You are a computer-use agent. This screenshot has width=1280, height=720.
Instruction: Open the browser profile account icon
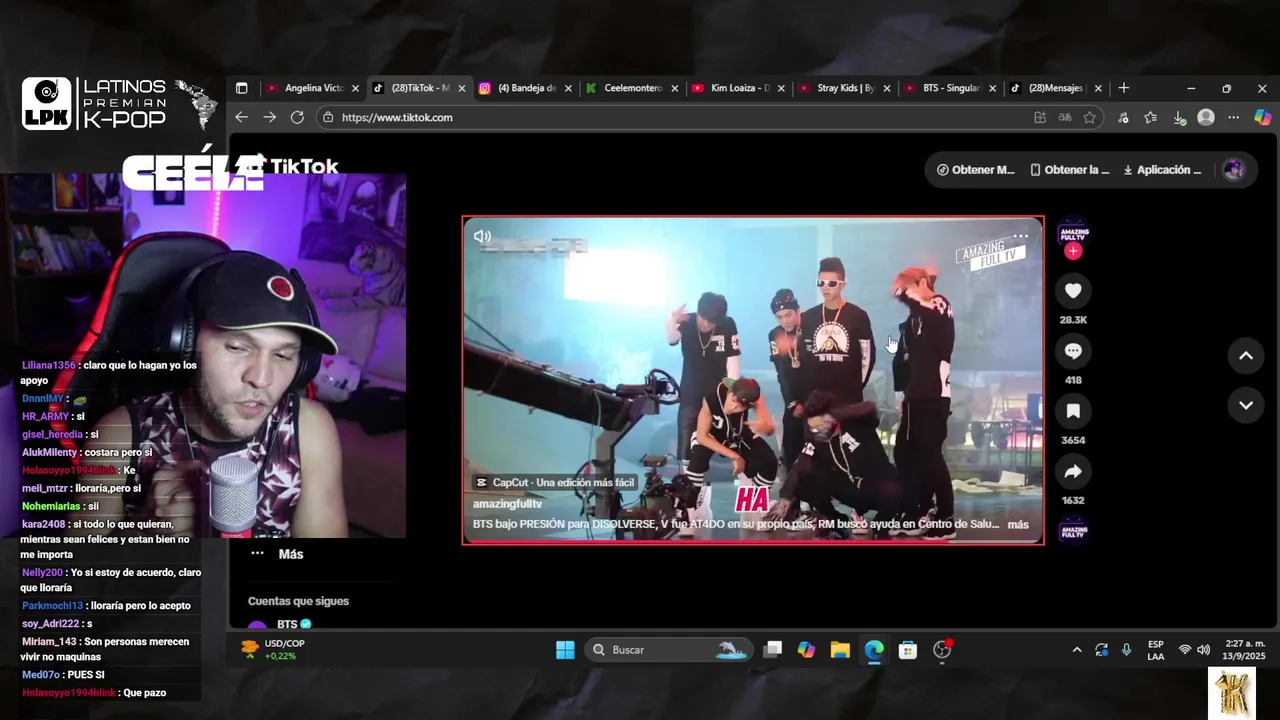[1206, 117]
